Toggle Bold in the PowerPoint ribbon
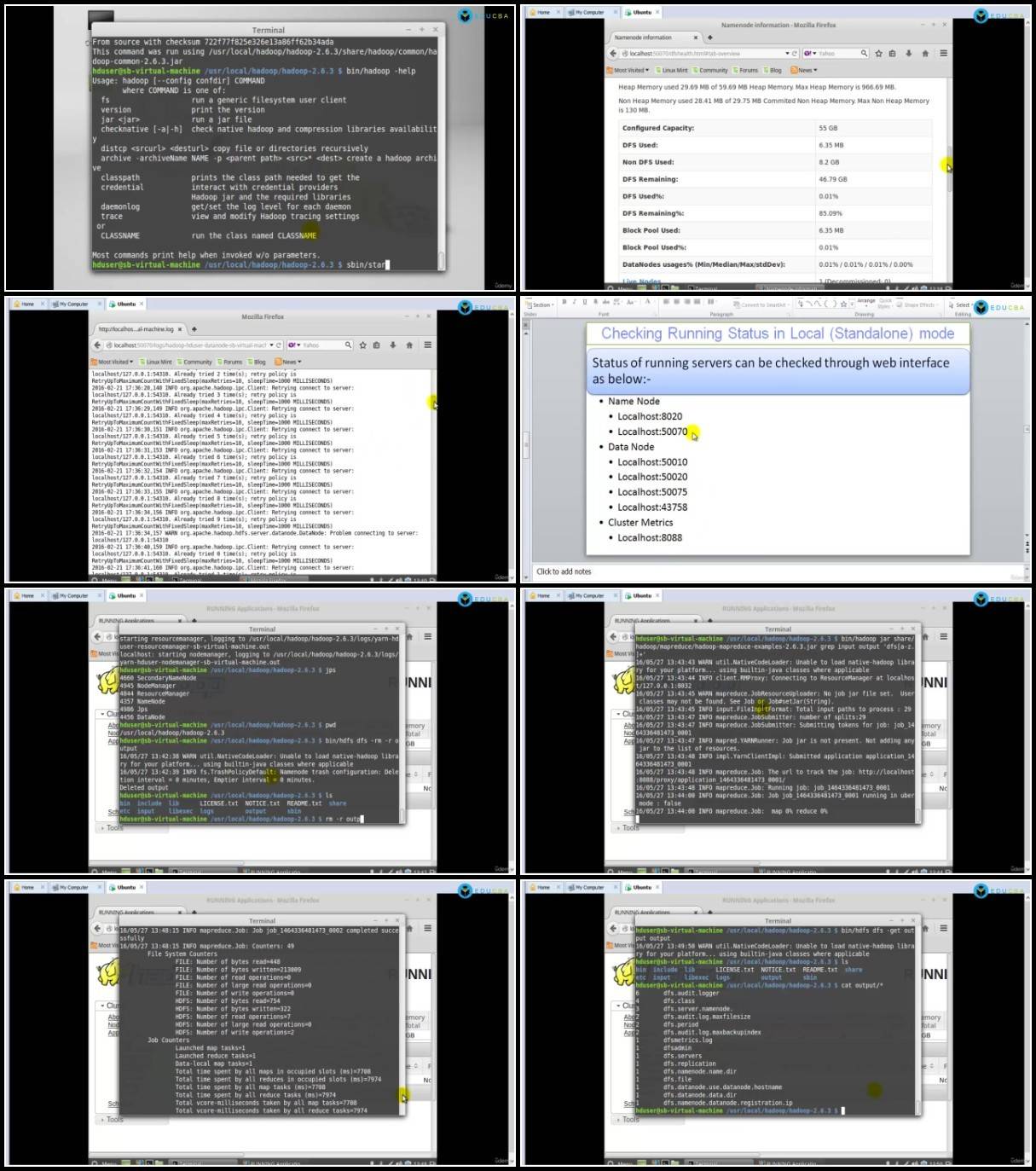This screenshot has width=1036, height=1171. [564, 302]
